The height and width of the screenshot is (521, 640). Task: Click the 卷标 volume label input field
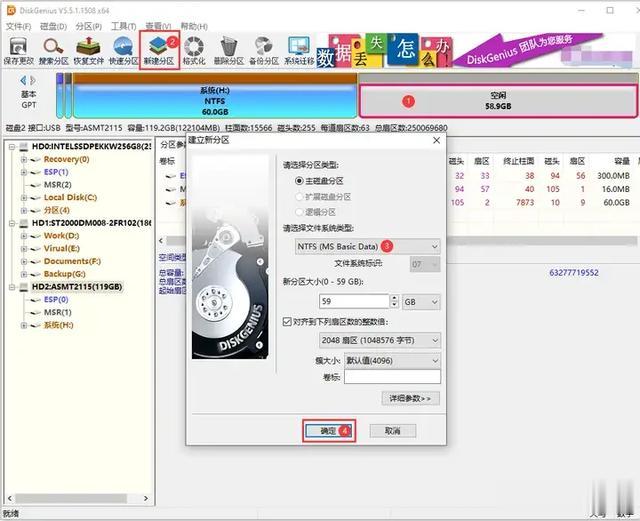pos(392,377)
